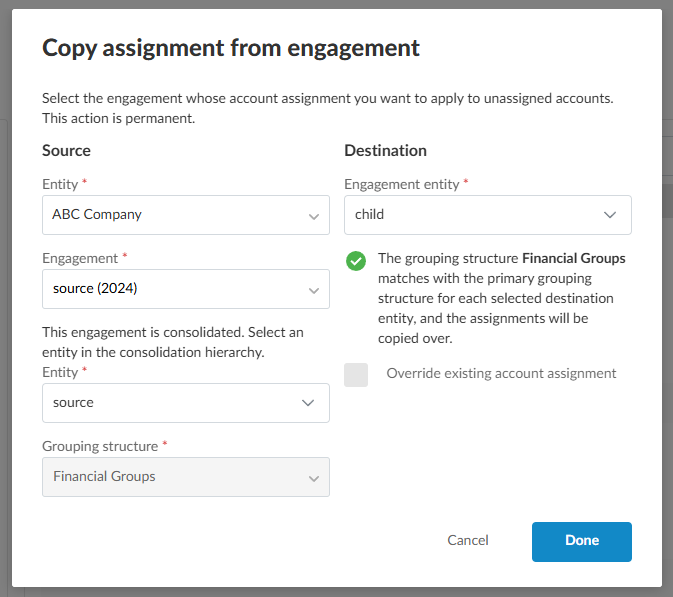Viewport: 673px width, 597px height.
Task: Click the 'Engagement entity' field label
Action: point(402,185)
